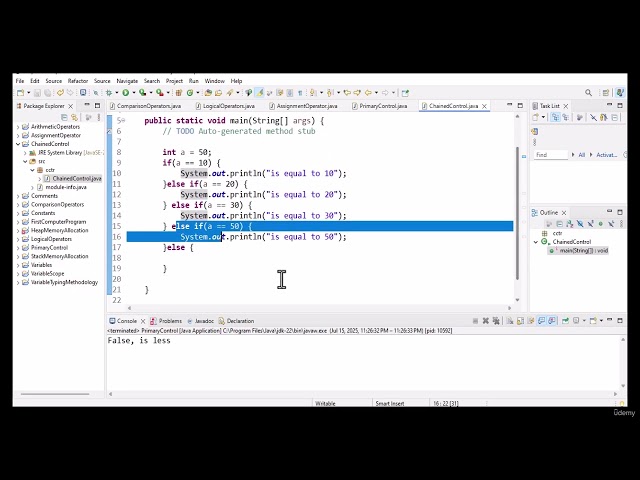Click Terminate red square in Console toolbar
The height and width of the screenshot is (480, 640).
tap(475, 321)
